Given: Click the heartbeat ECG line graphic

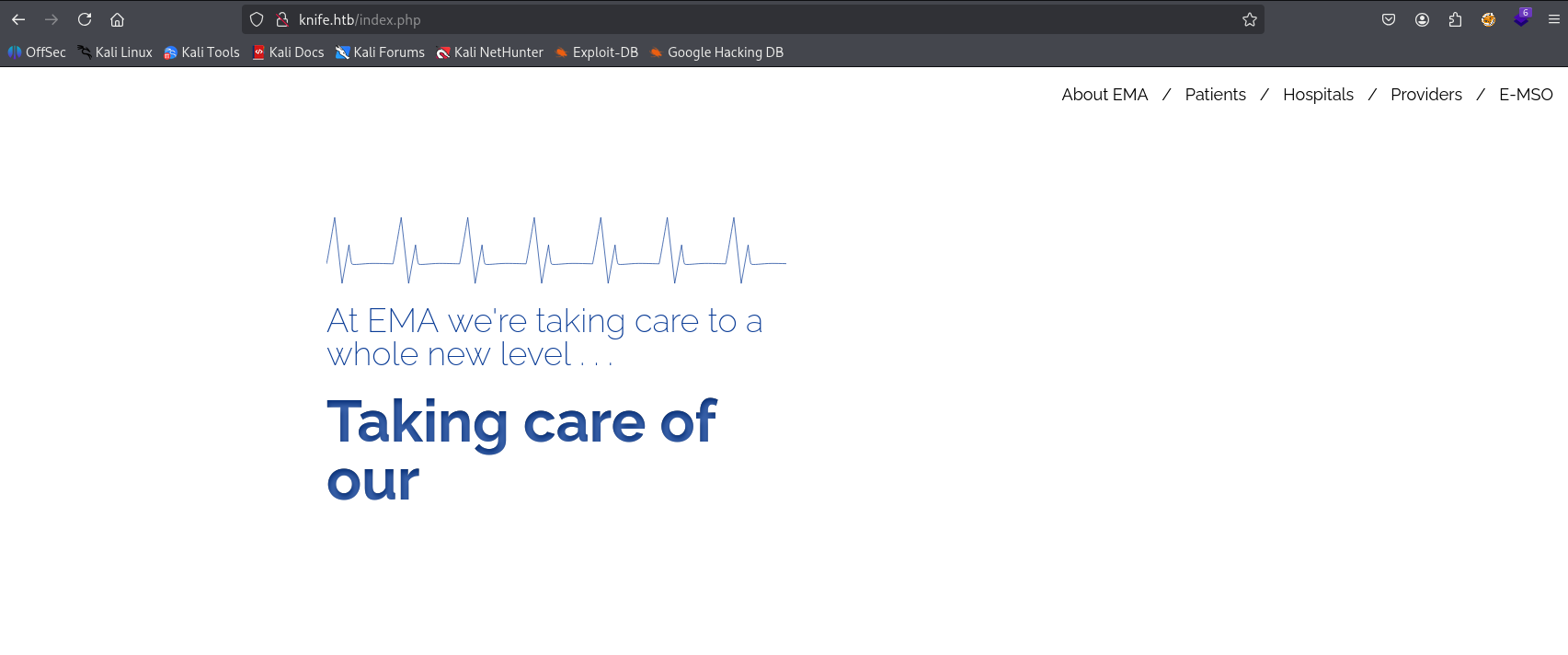Looking at the screenshot, I should pyautogui.click(x=556, y=250).
